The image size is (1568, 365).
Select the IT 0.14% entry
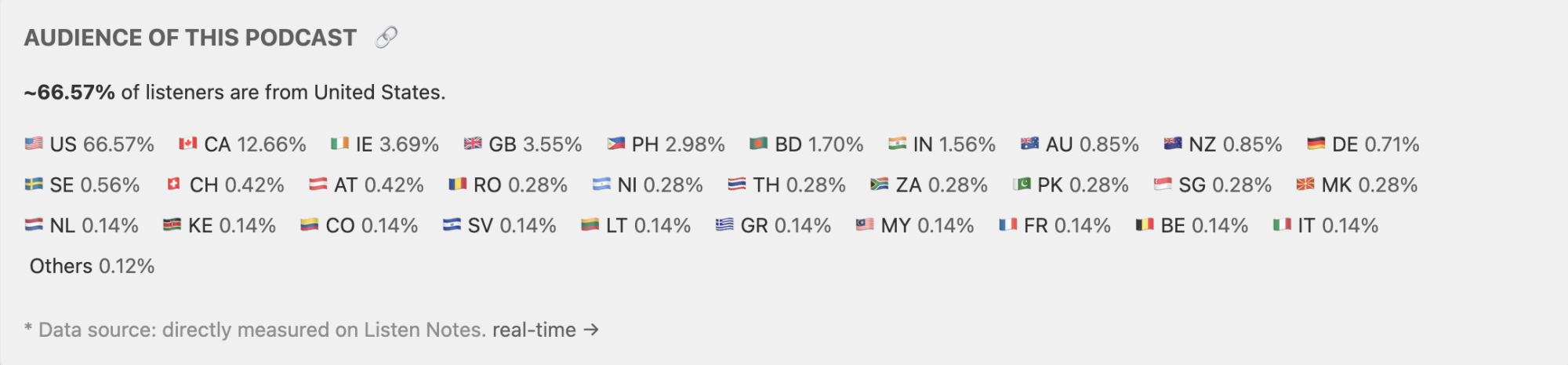coord(1326,226)
